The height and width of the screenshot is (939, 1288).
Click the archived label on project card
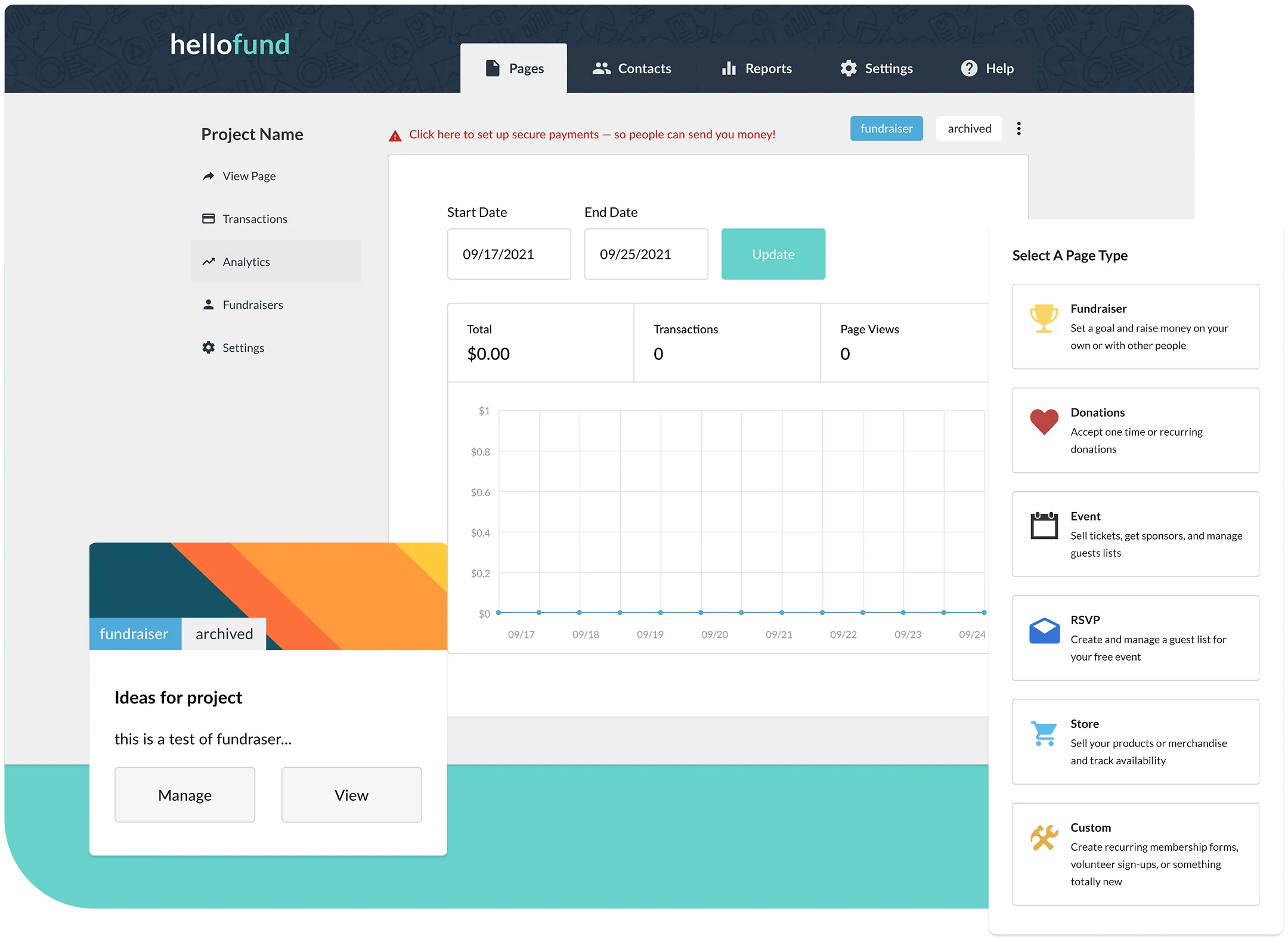pyautogui.click(x=224, y=634)
